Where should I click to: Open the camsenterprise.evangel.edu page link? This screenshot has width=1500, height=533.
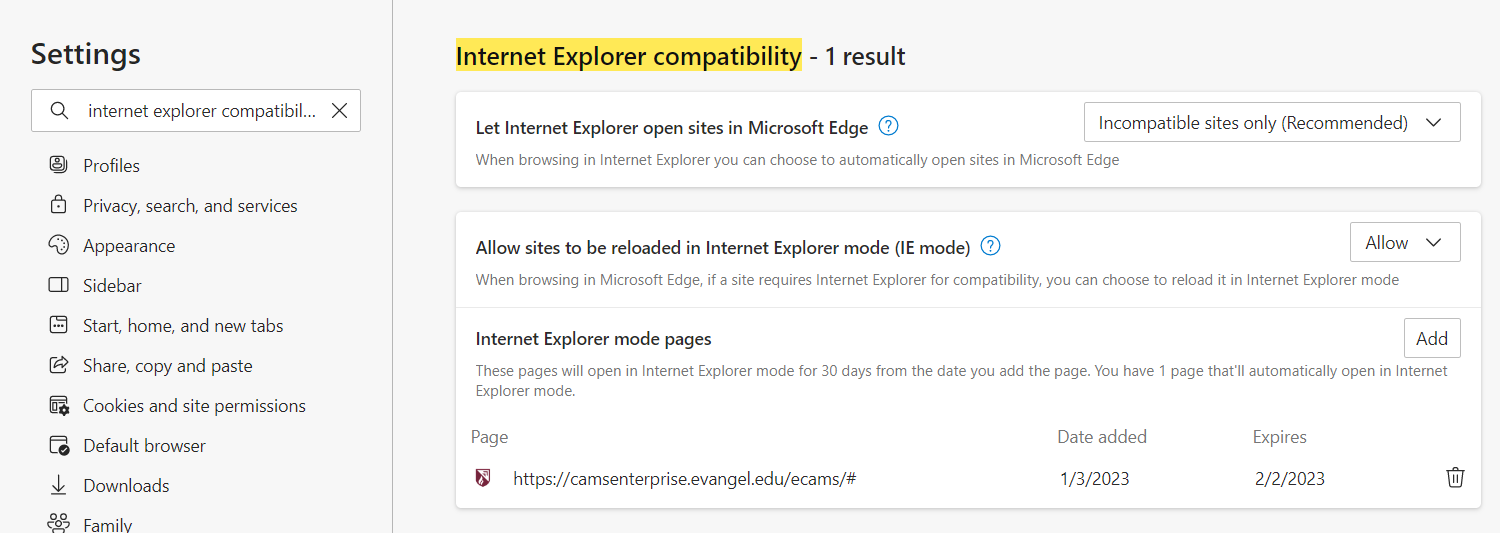click(684, 478)
